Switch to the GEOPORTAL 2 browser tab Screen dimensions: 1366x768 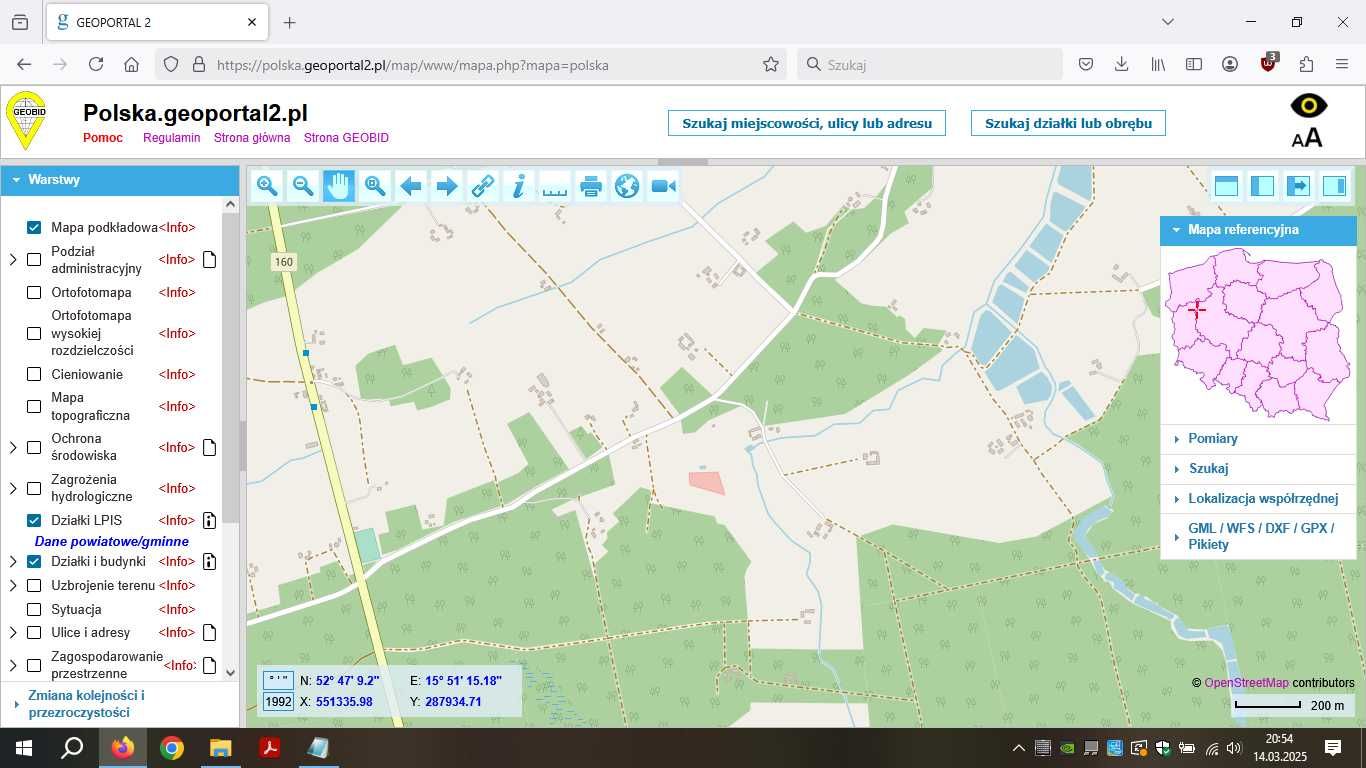point(156,22)
